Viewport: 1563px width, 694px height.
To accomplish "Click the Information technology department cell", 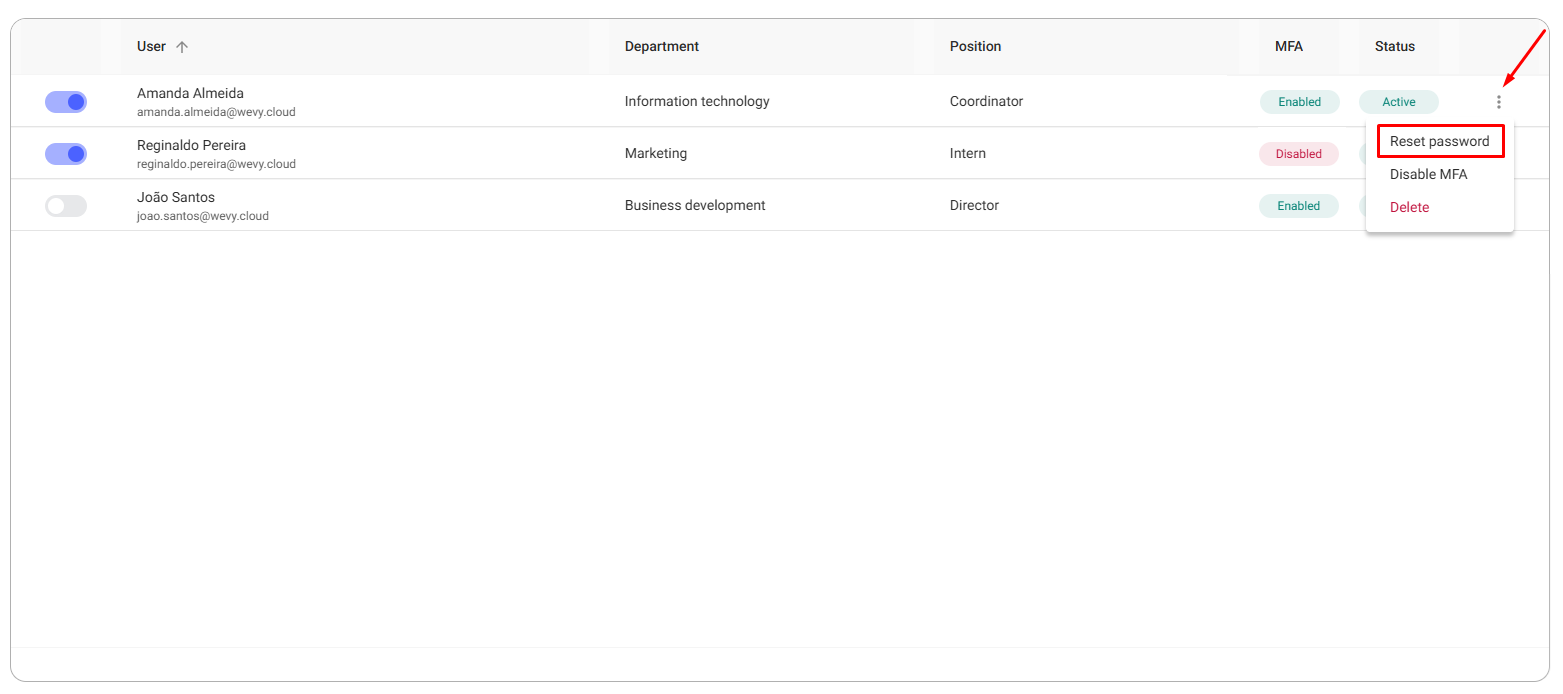I will (697, 102).
